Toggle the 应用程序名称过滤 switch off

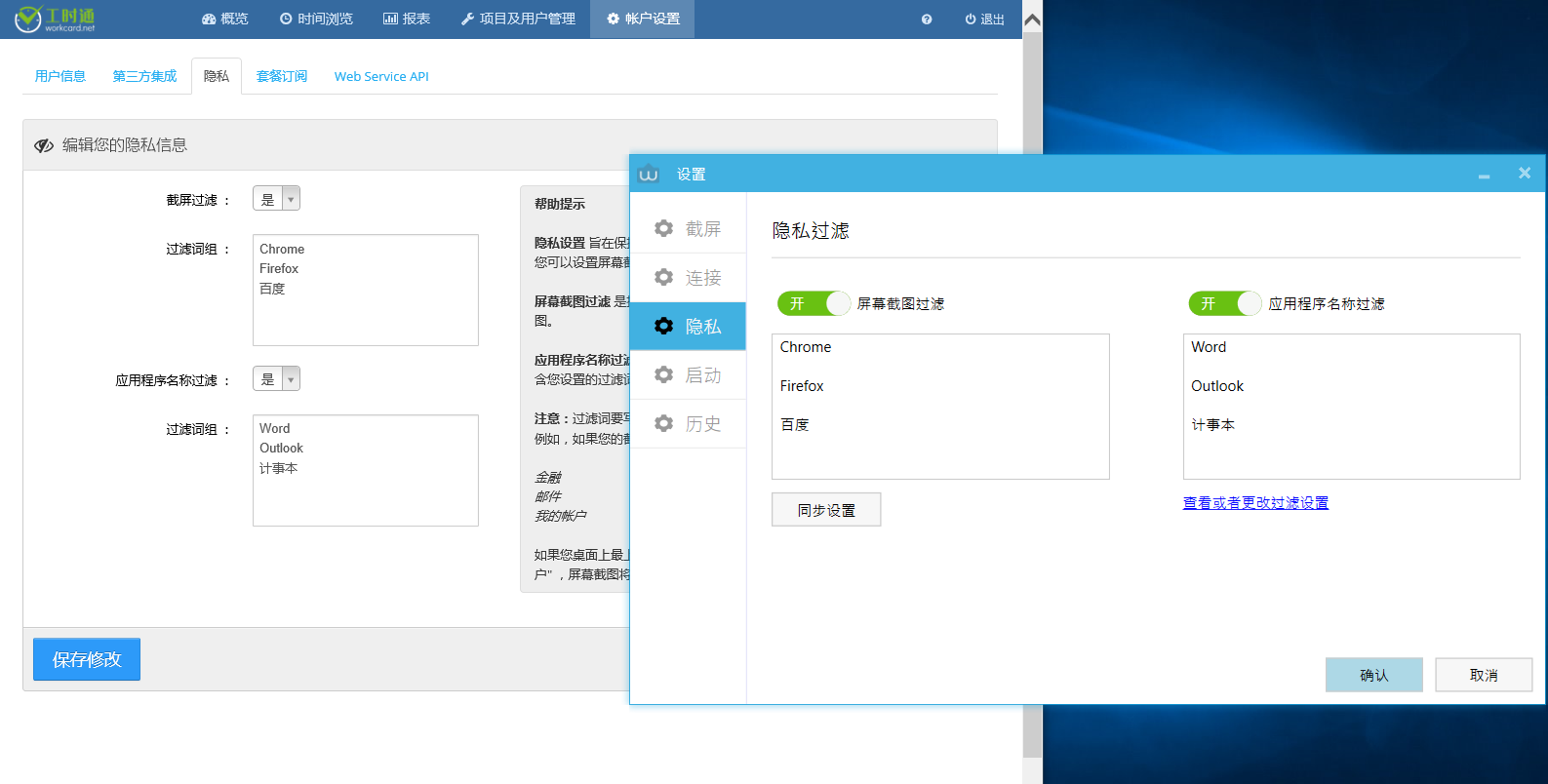click(1224, 303)
